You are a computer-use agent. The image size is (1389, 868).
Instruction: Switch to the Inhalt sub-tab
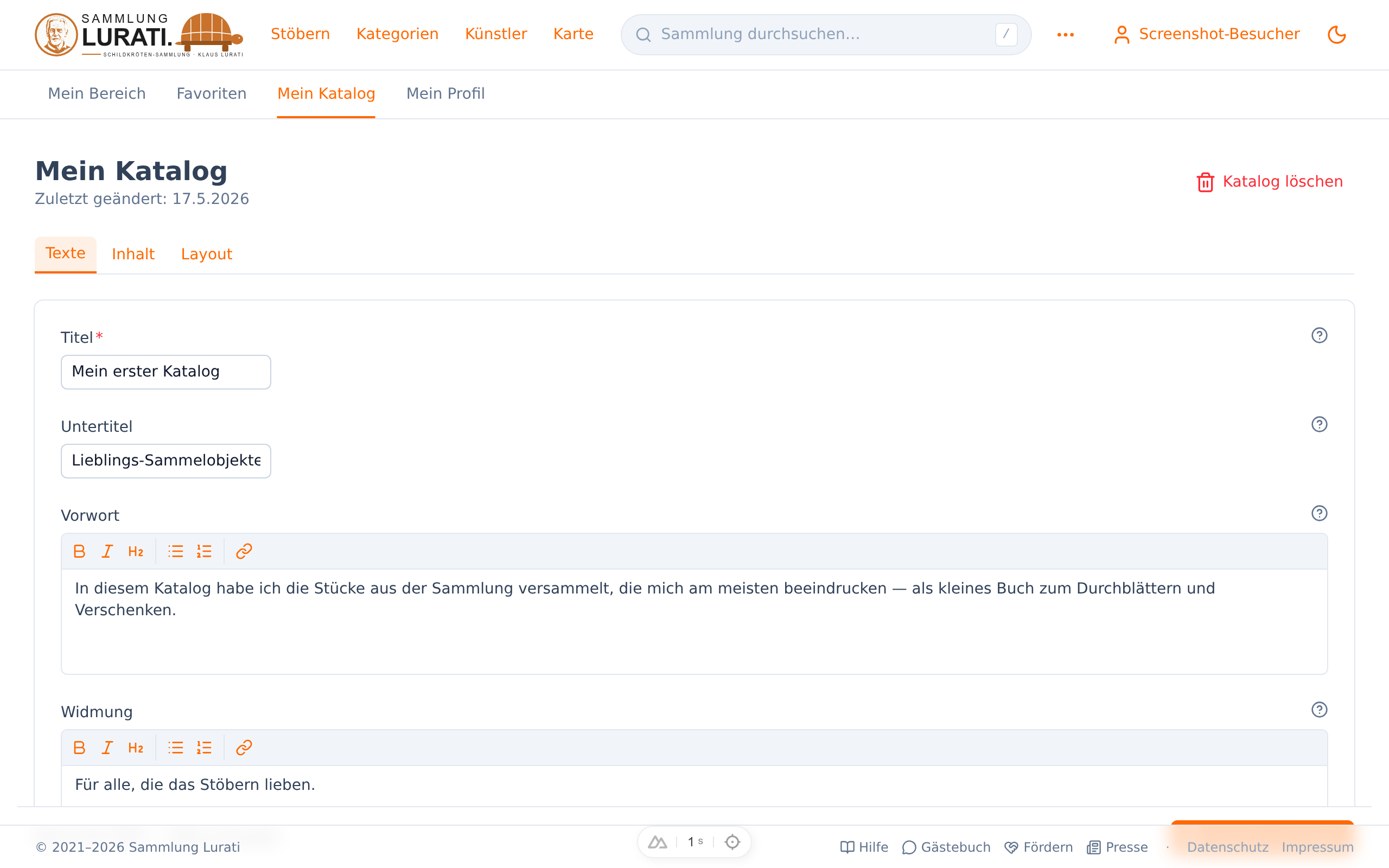tap(133, 254)
